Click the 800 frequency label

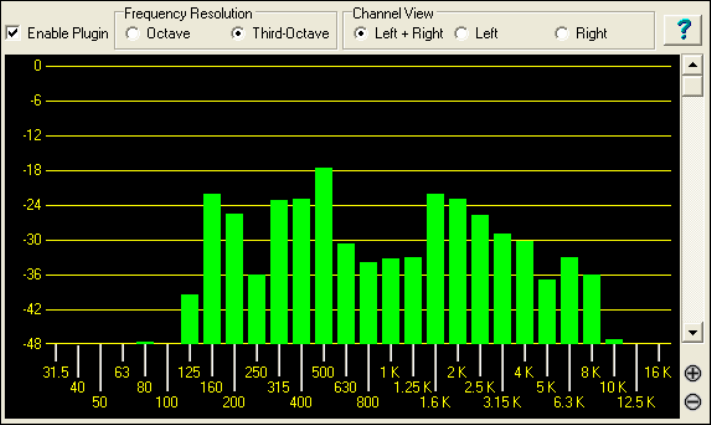(x=368, y=402)
